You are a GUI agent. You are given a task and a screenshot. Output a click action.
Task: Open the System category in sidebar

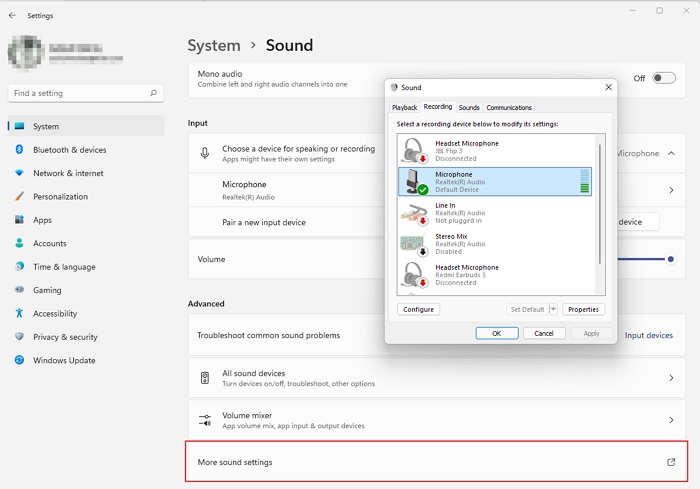pyautogui.click(x=86, y=126)
